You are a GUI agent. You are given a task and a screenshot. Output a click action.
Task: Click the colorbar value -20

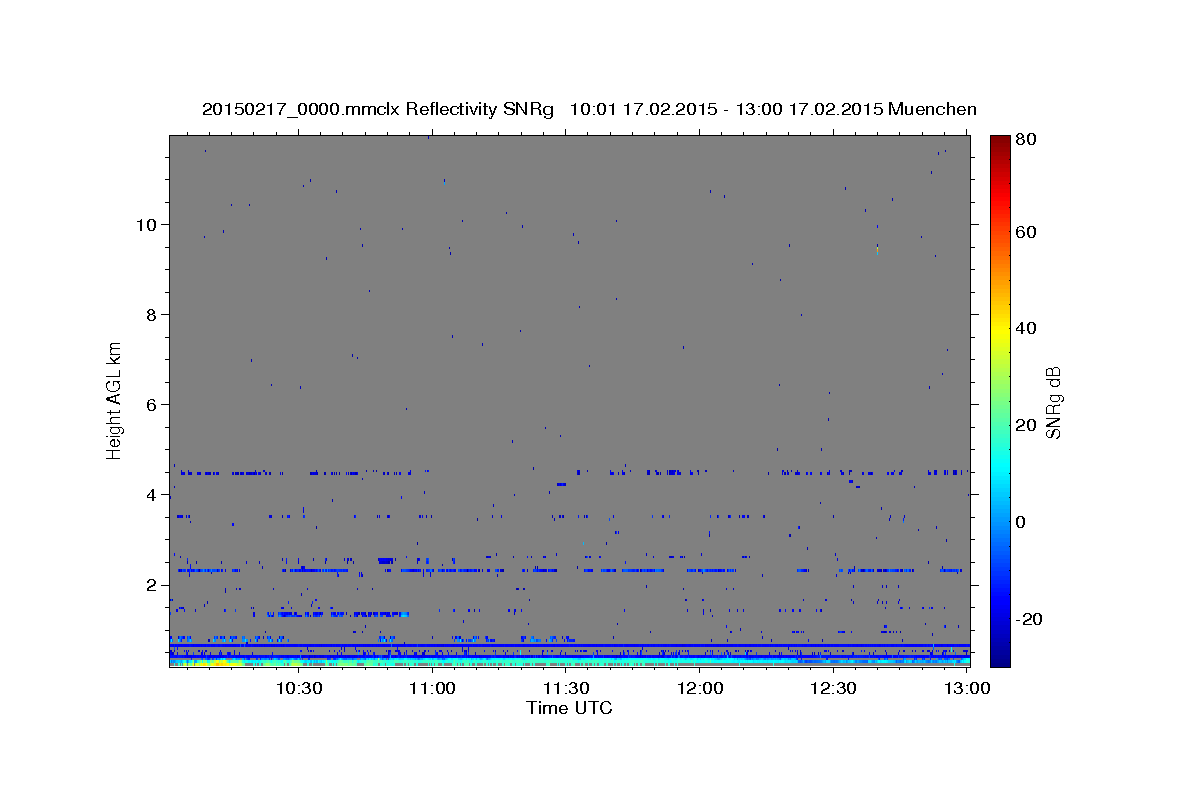click(x=1030, y=619)
